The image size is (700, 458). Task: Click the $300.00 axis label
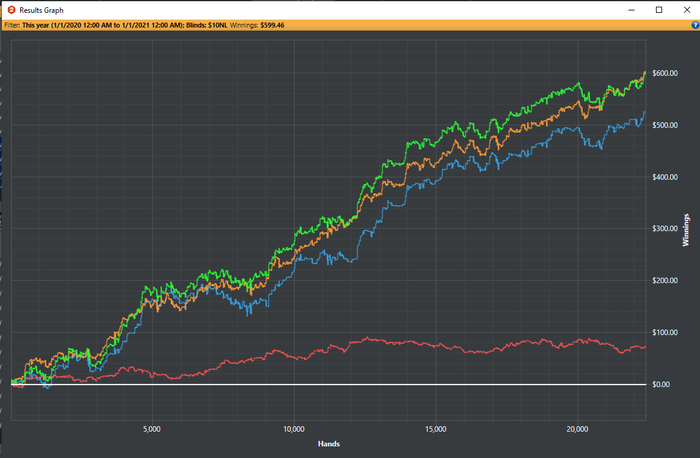[x=665, y=229]
